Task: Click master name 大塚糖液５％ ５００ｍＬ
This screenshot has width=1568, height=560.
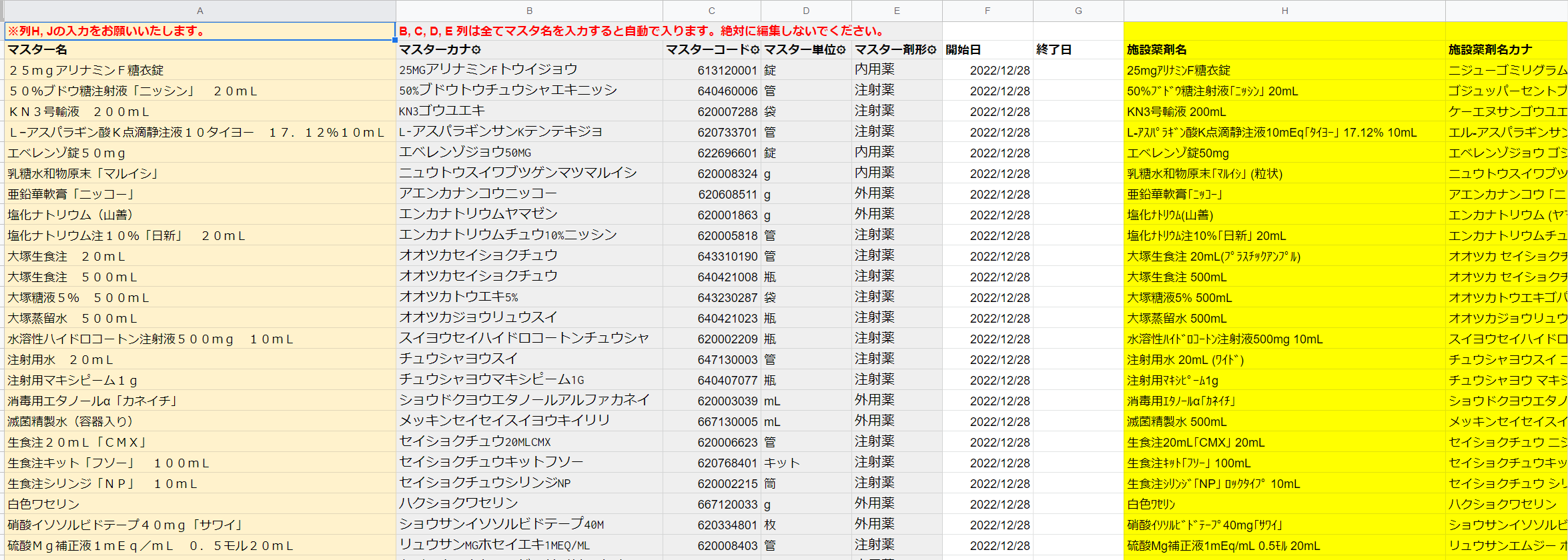Action: [x=79, y=297]
